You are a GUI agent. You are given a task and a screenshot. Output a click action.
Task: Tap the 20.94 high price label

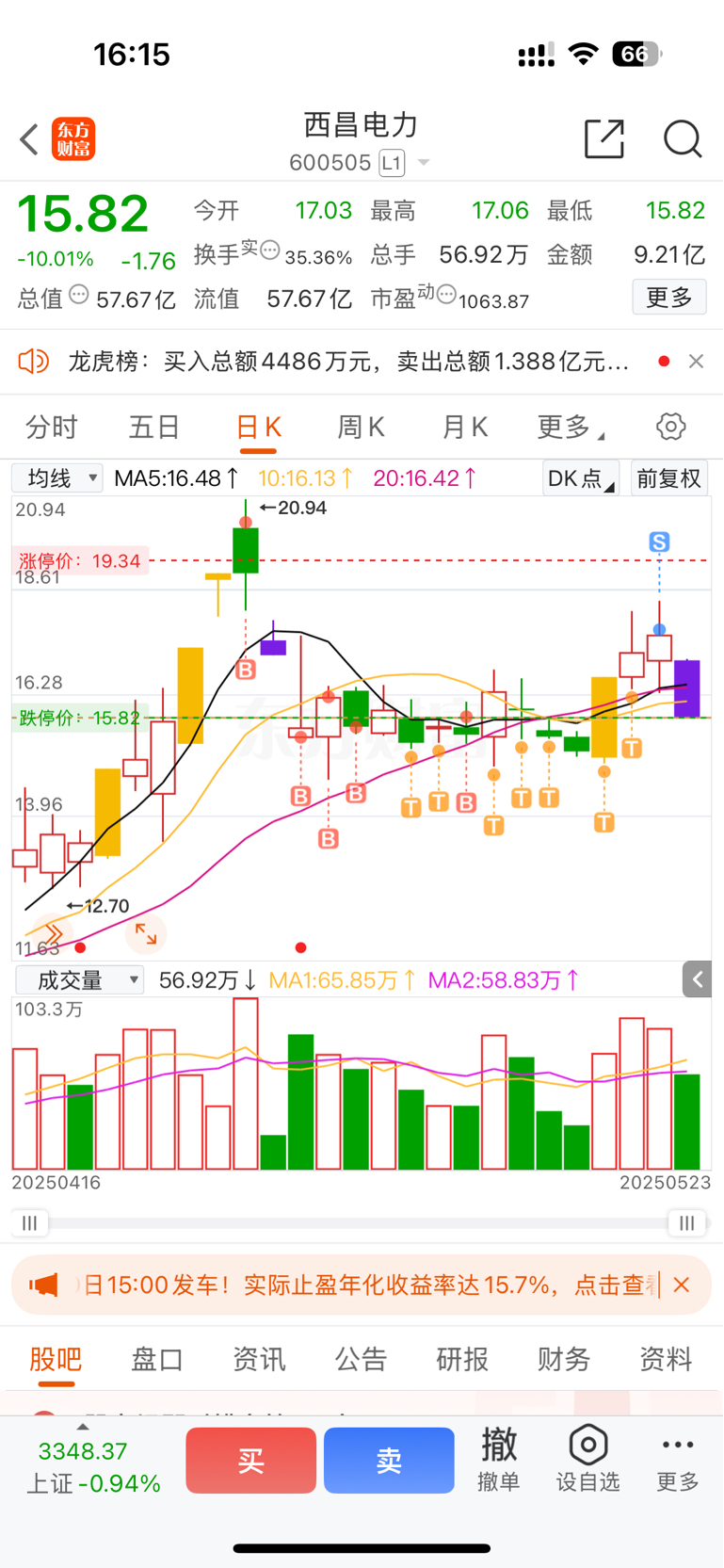coord(294,509)
